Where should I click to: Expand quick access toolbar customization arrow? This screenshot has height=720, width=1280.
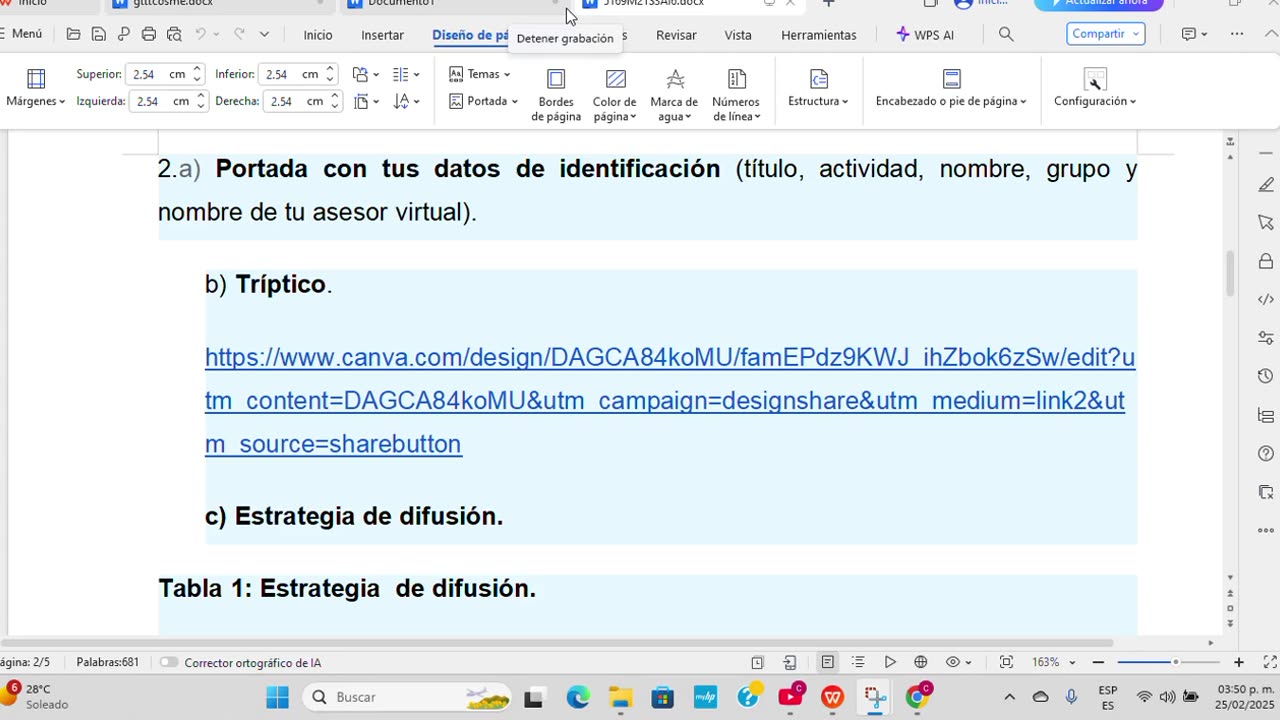click(264, 35)
